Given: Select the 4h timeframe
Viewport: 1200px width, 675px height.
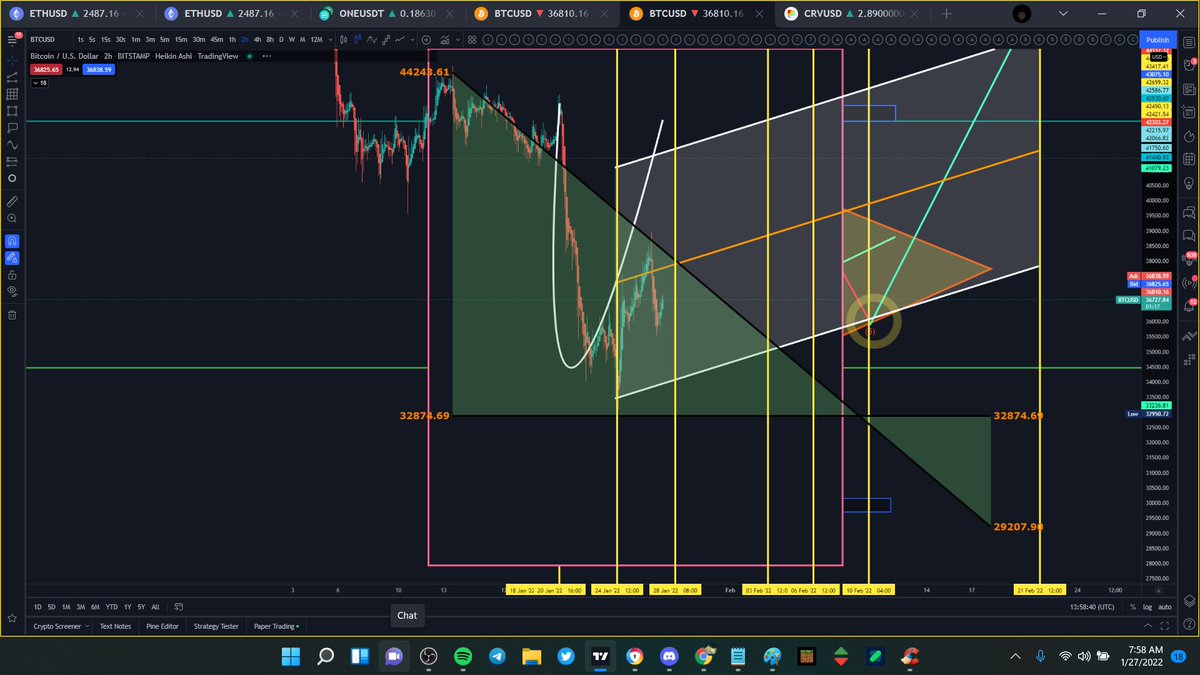Looking at the screenshot, I should click(257, 39).
